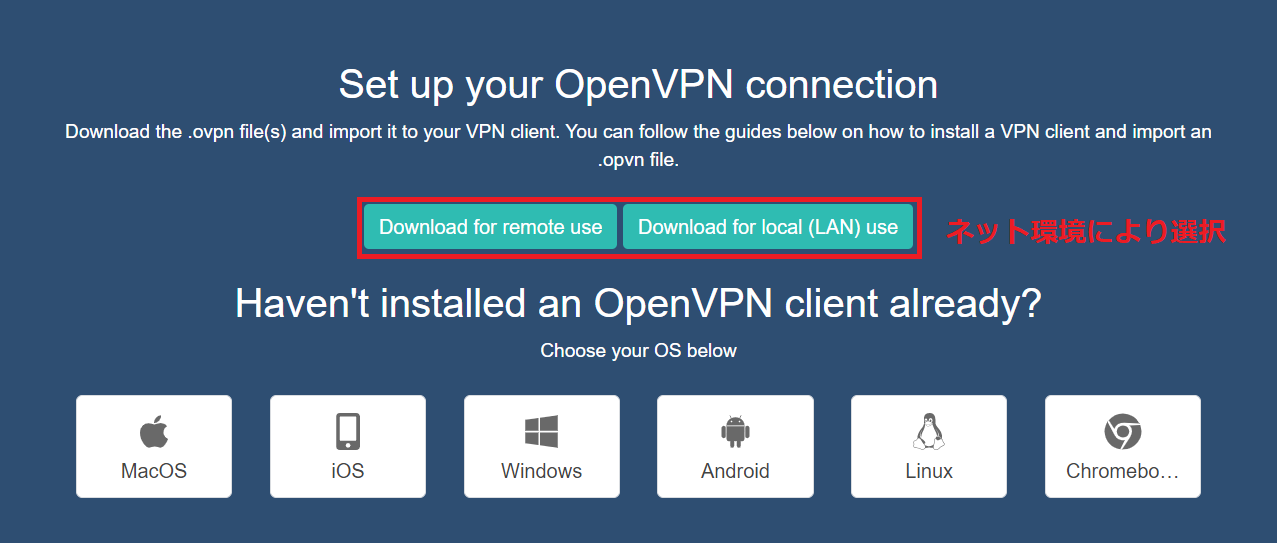Open the Linux text label
Image resolution: width=1277 pixels, height=543 pixels.
click(929, 471)
